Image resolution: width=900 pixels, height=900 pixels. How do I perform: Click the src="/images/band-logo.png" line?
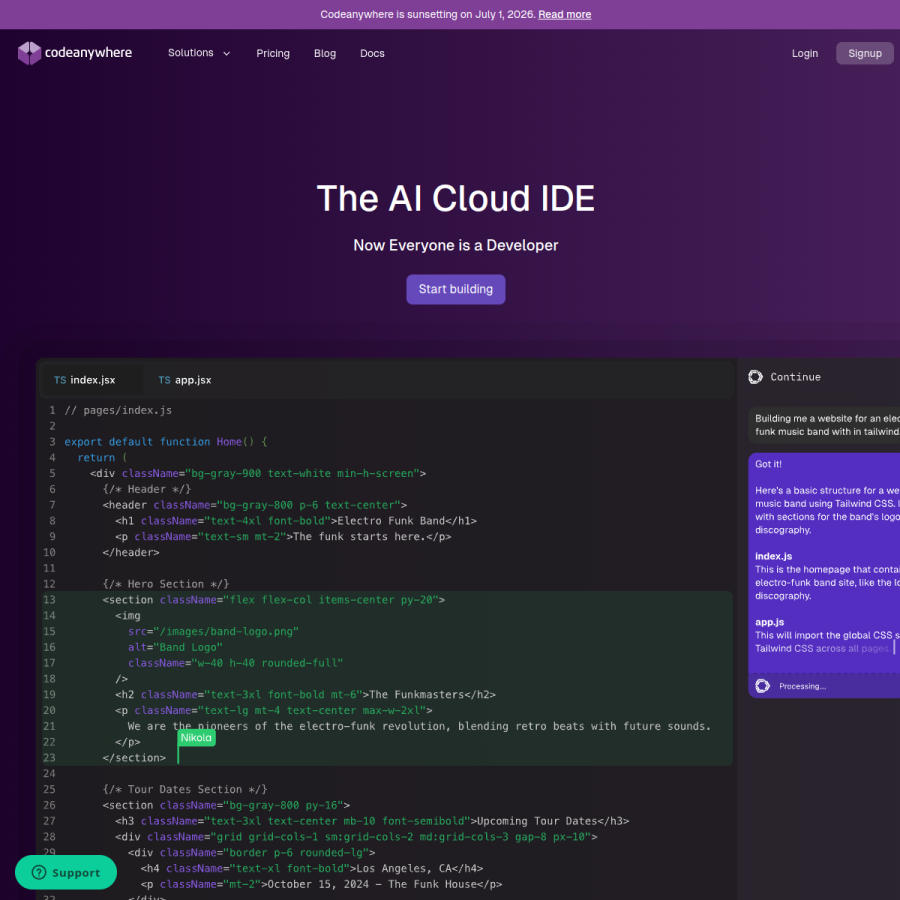pyautogui.click(x=214, y=631)
